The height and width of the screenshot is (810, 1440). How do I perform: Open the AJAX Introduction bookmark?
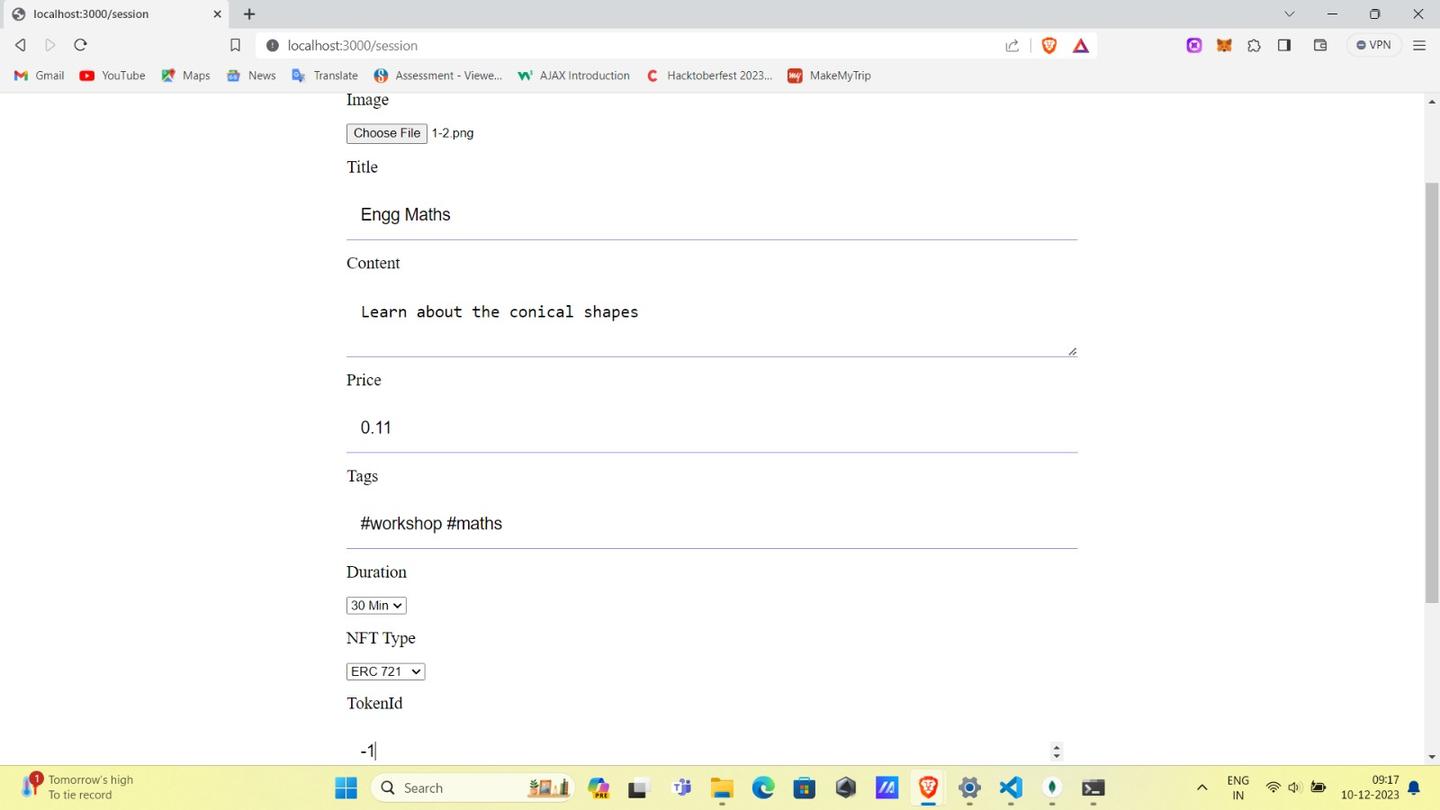click(x=574, y=75)
